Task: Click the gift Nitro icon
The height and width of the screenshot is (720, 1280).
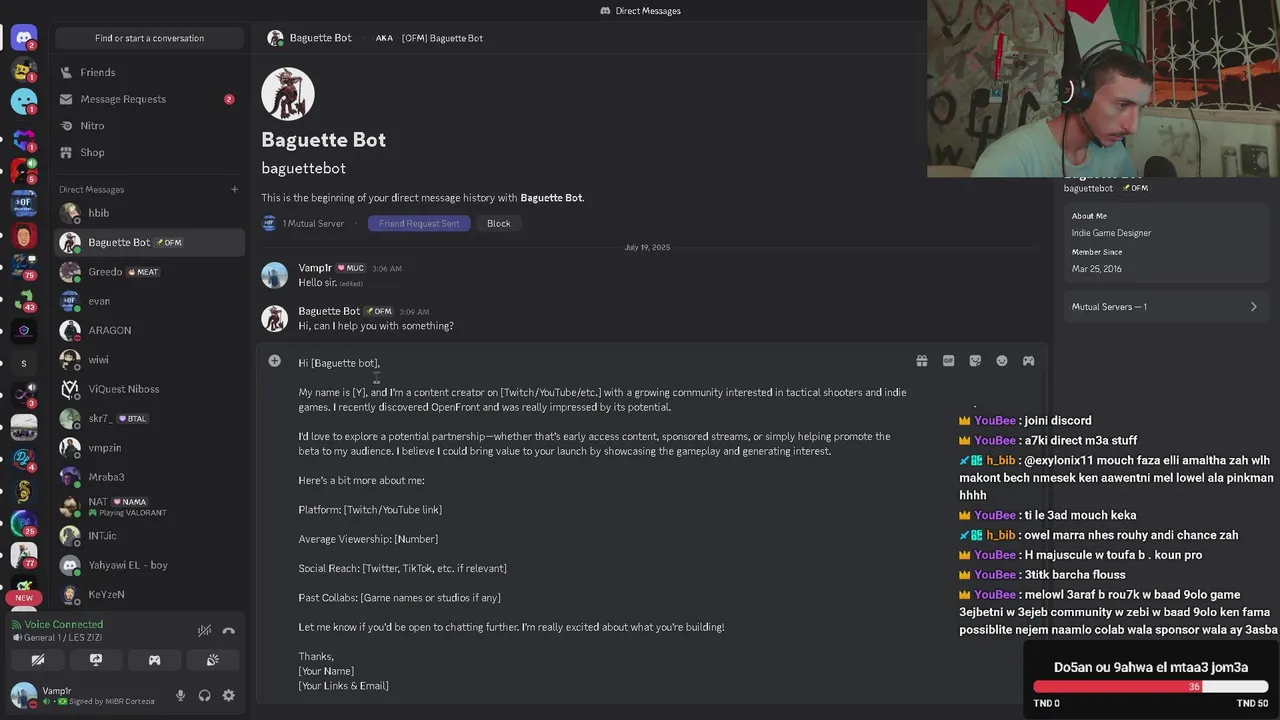Action: click(922, 361)
